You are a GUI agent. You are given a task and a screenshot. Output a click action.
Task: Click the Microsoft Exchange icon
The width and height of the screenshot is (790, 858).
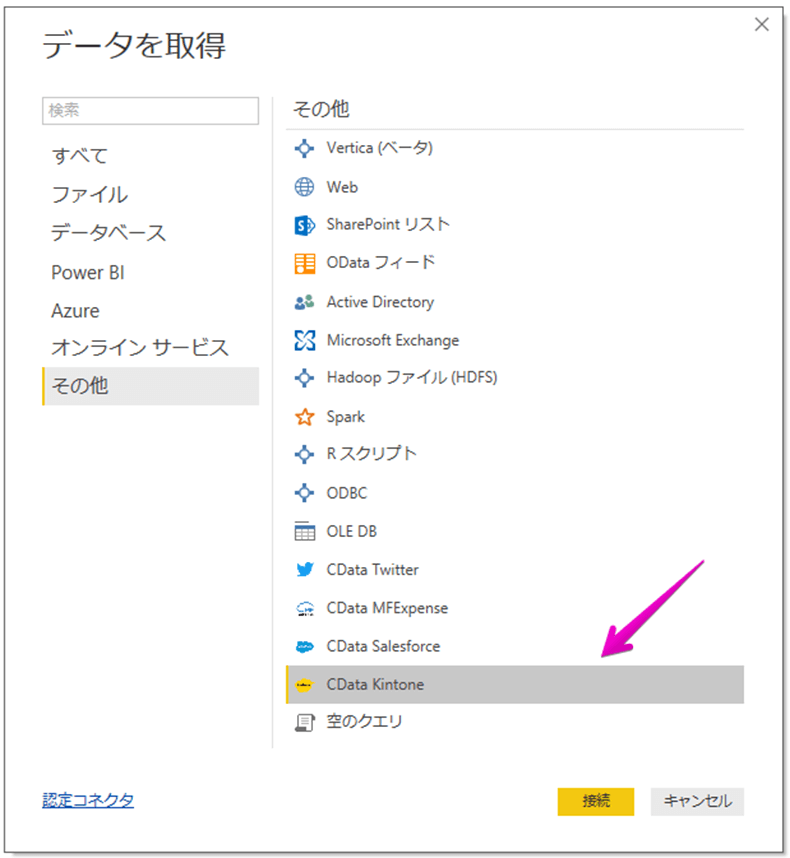coord(304,340)
